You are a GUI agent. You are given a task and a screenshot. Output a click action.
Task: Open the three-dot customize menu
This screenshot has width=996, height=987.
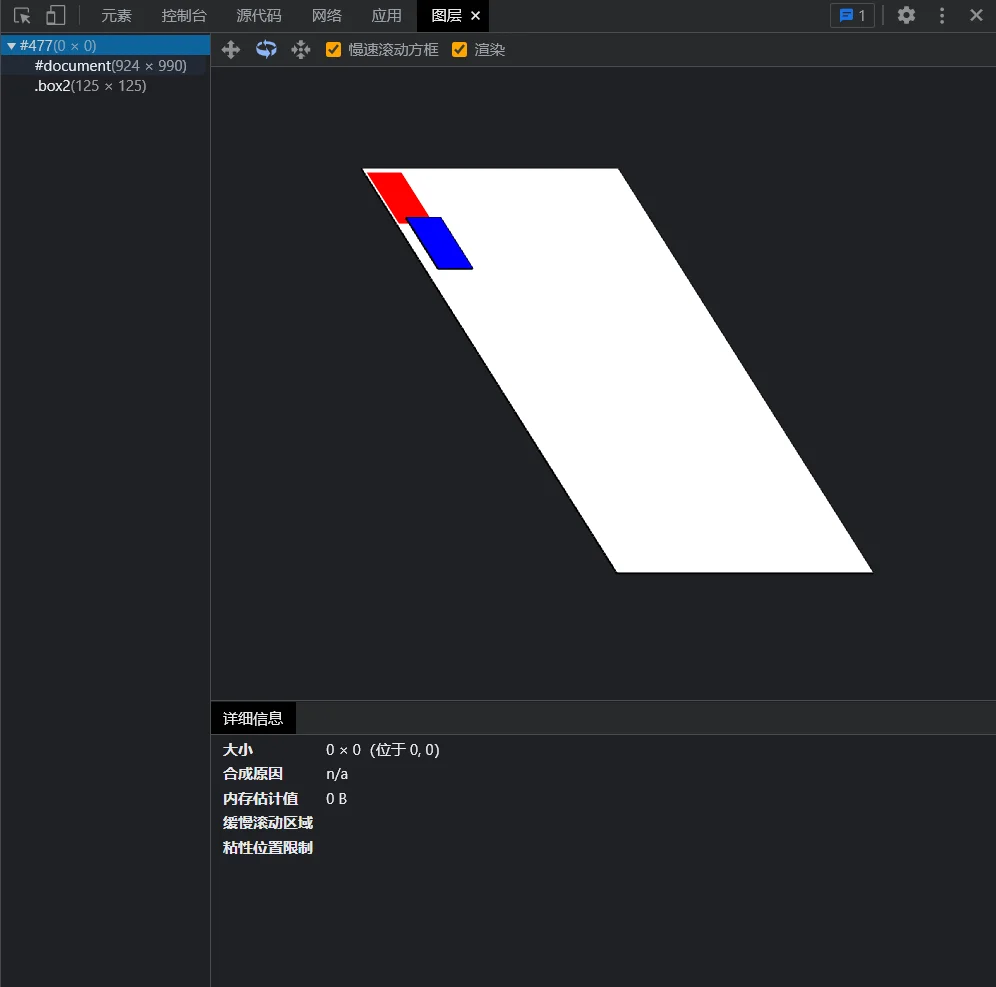(x=942, y=15)
